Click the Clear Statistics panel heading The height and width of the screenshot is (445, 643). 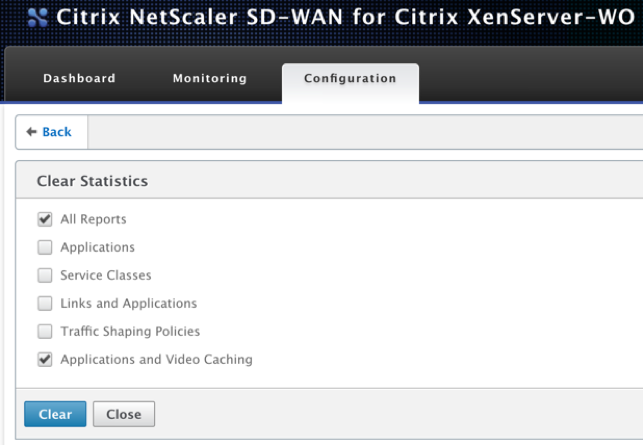92,181
